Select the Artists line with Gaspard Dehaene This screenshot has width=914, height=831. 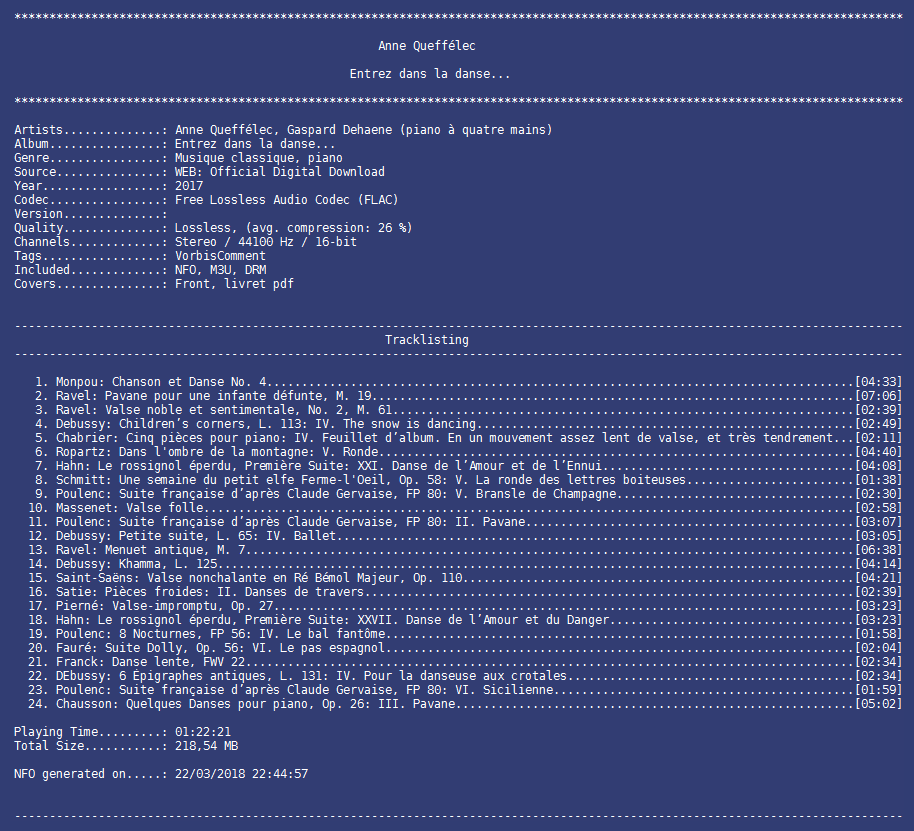[283, 130]
